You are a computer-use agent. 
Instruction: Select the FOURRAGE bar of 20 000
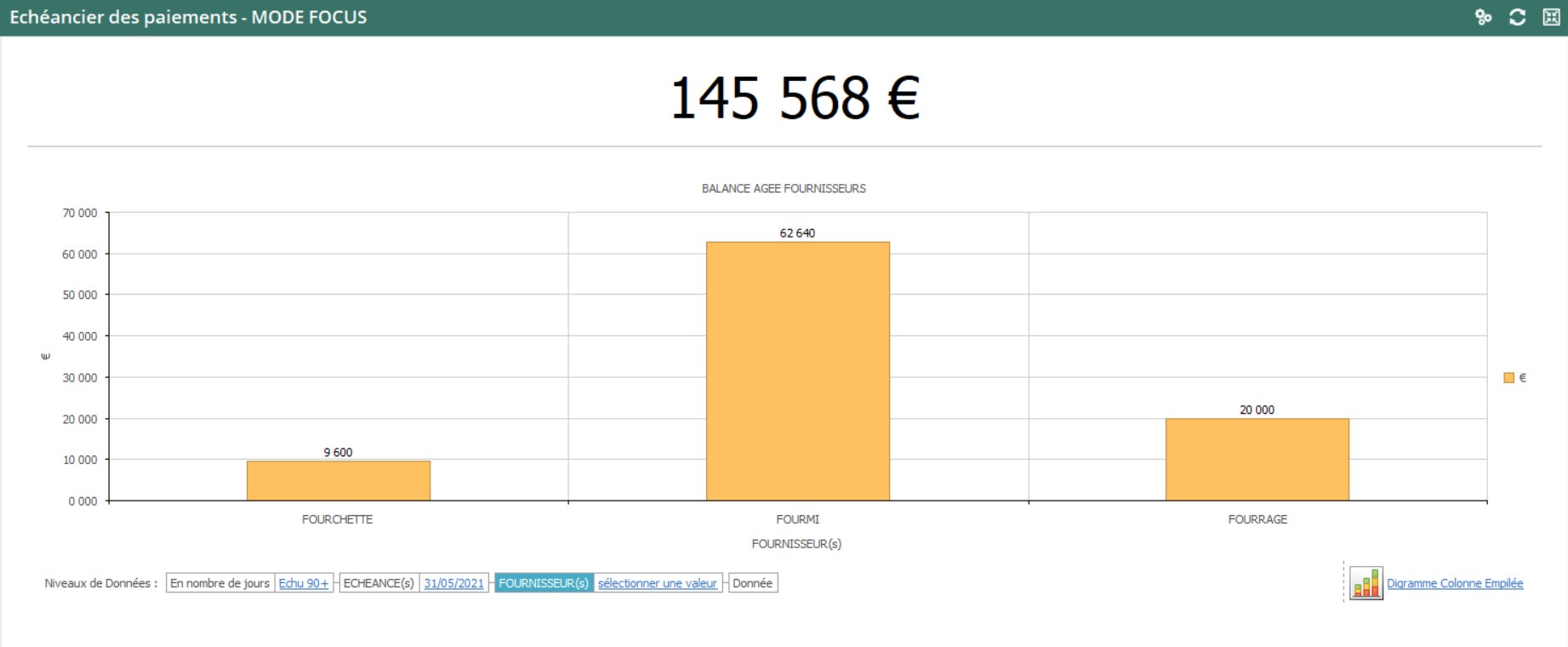pyautogui.click(x=1257, y=460)
